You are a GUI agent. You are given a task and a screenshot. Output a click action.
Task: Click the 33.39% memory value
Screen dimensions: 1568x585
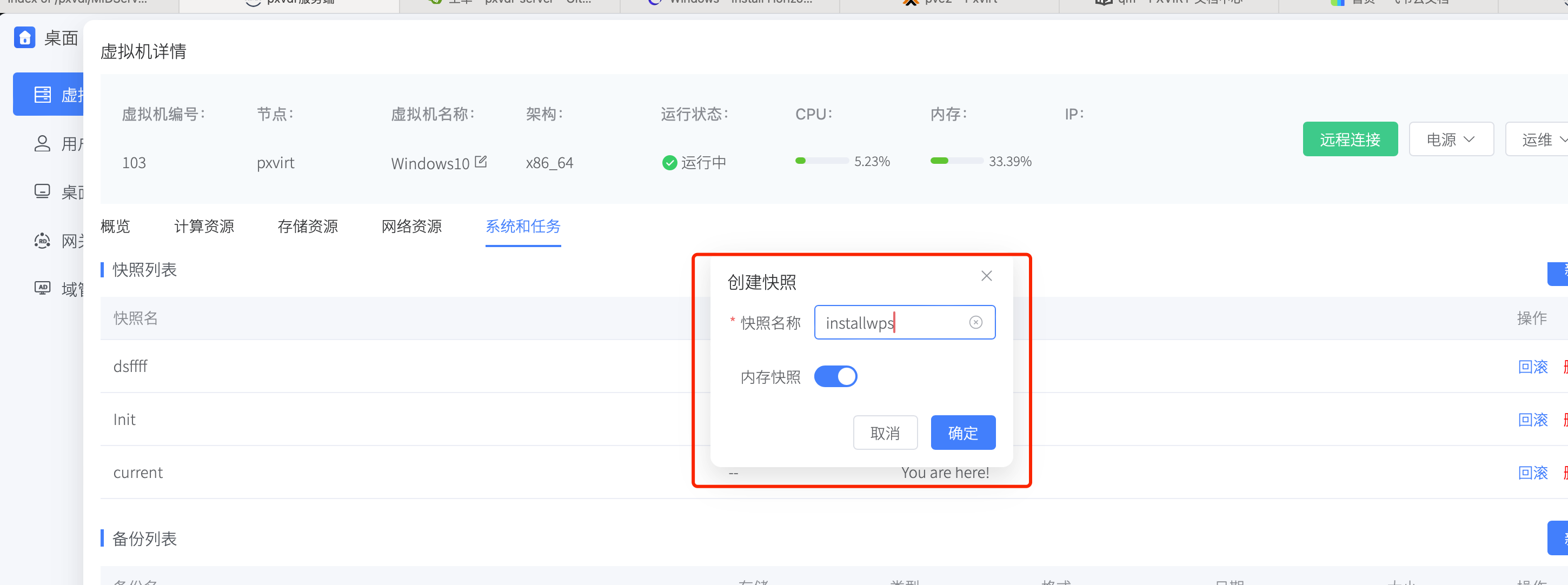tap(1010, 161)
